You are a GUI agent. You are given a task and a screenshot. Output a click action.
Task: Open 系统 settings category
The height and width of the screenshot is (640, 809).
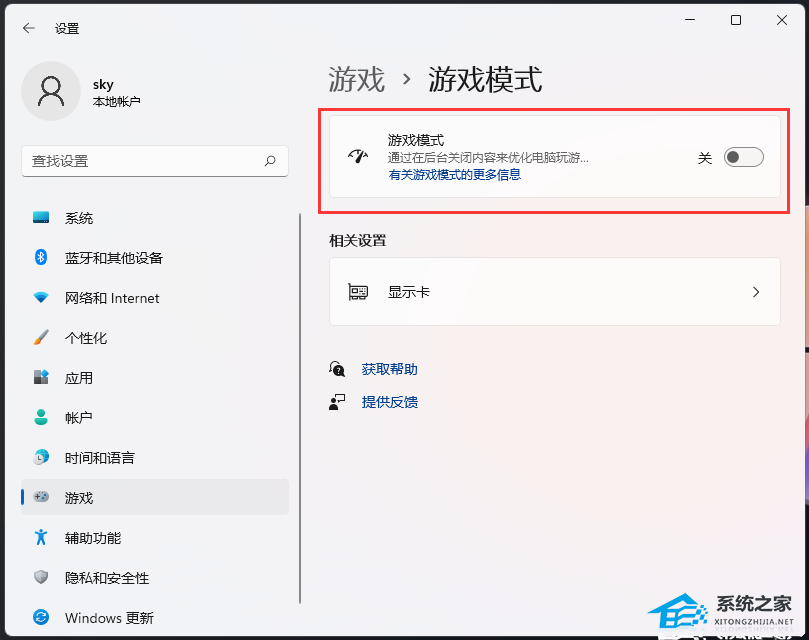tap(155, 218)
